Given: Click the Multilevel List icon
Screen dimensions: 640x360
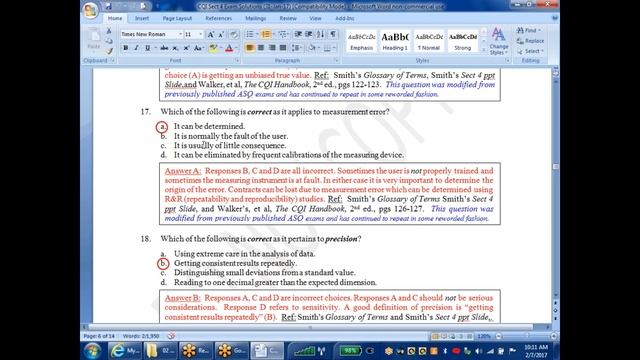Looking at the screenshot, I should click(x=283, y=34).
